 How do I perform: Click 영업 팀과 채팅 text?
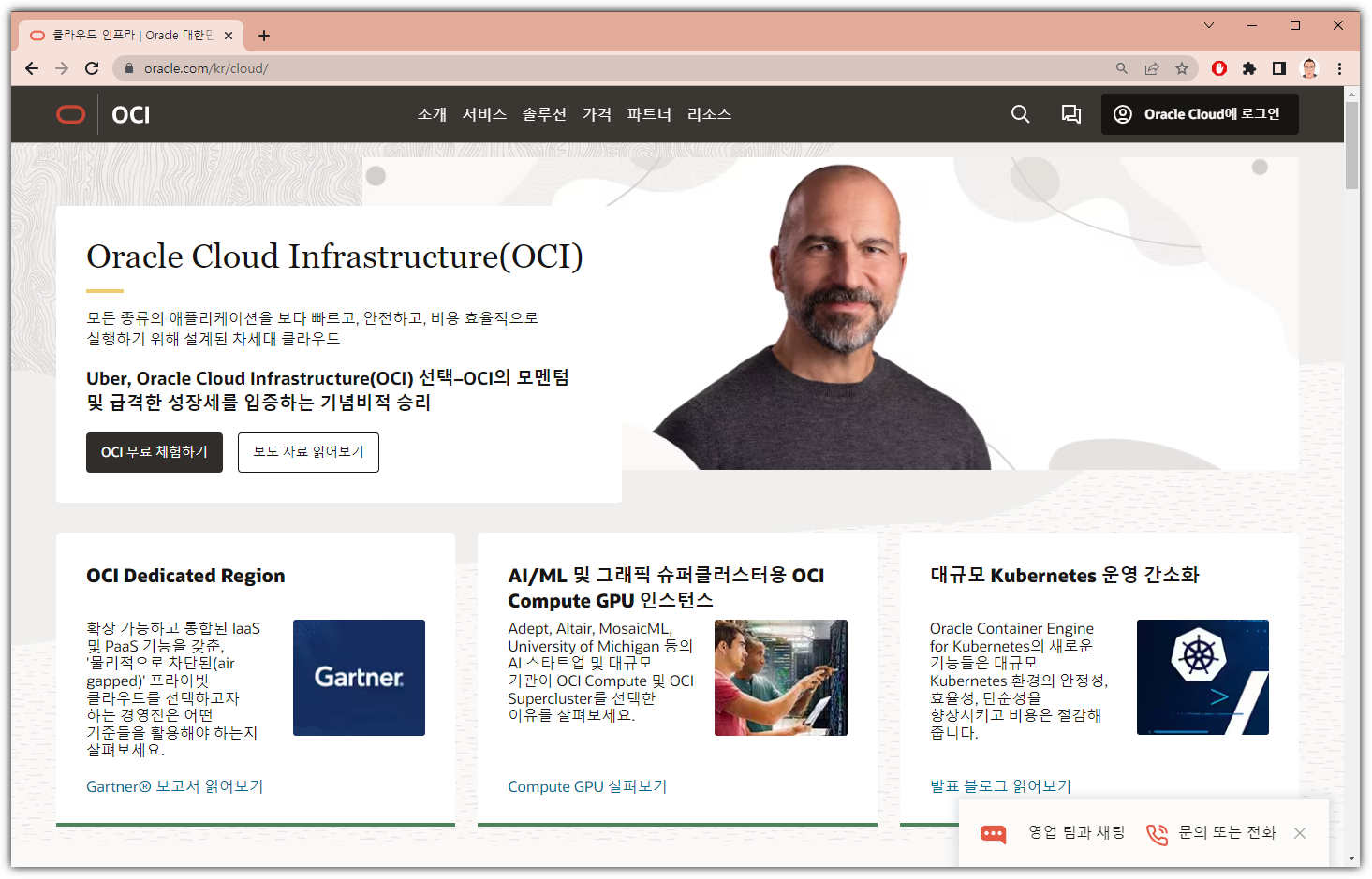point(1077,832)
